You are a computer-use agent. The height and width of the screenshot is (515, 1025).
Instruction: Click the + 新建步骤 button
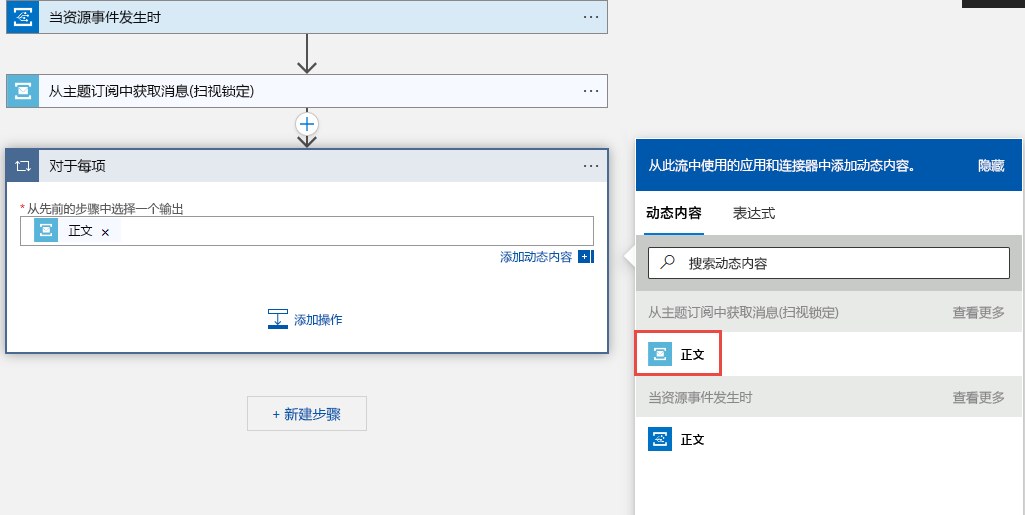(x=307, y=414)
